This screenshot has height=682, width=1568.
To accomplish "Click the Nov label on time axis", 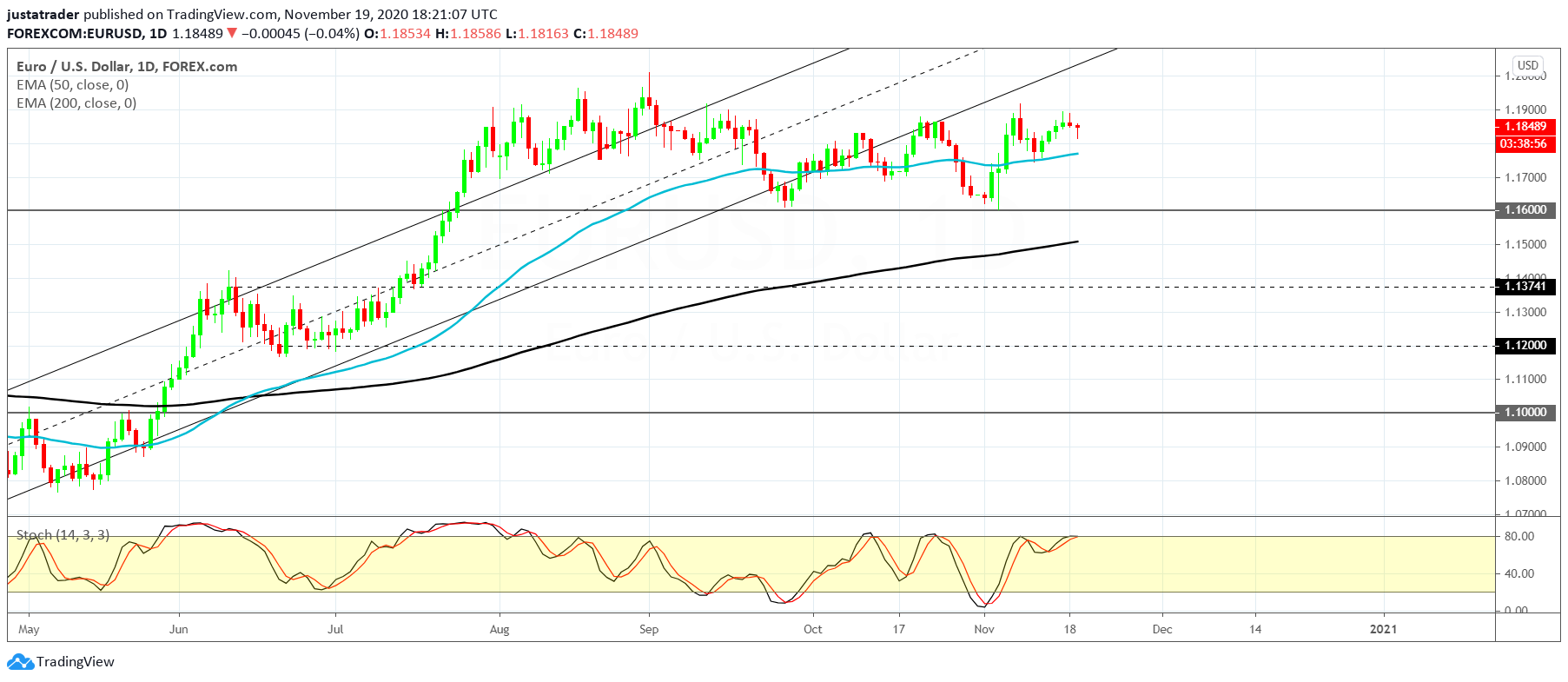I will pyautogui.click(x=984, y=629).
